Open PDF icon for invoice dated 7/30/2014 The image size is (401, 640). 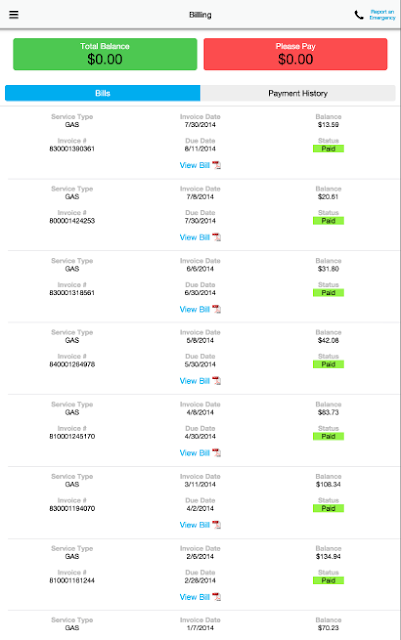tap(216, 165)
